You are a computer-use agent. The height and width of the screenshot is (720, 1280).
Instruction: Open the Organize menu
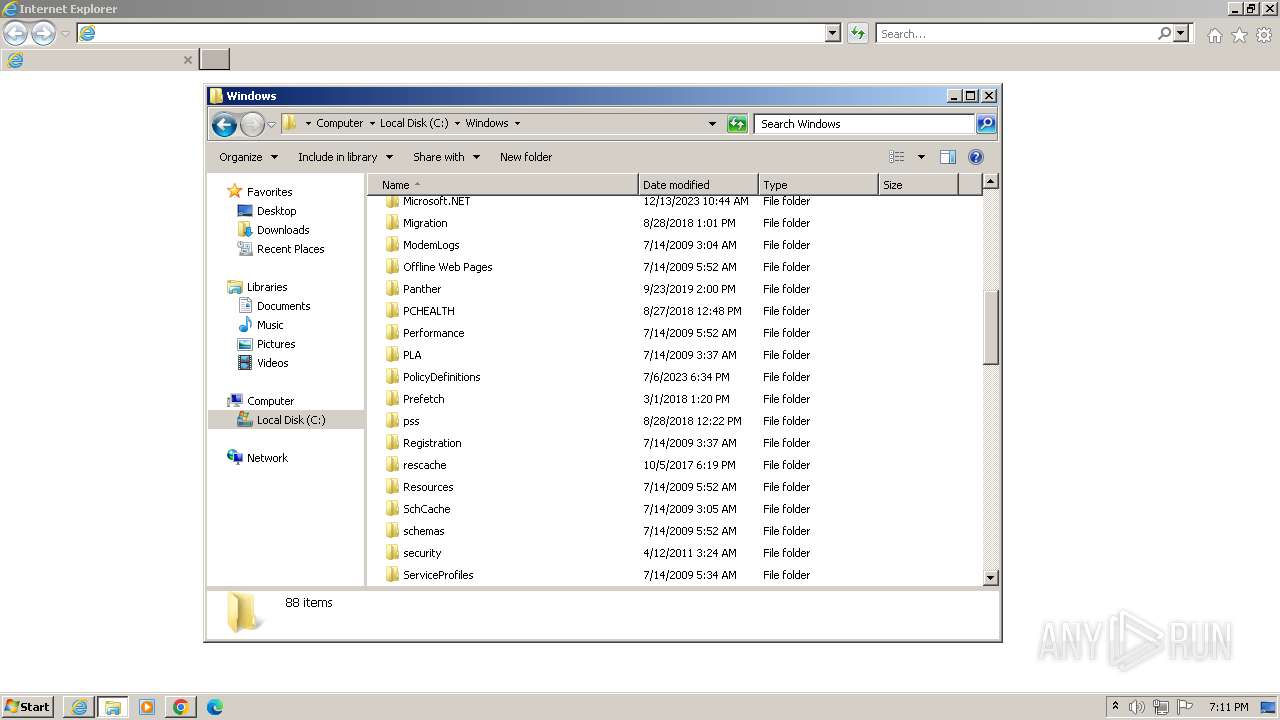(248, 157)
